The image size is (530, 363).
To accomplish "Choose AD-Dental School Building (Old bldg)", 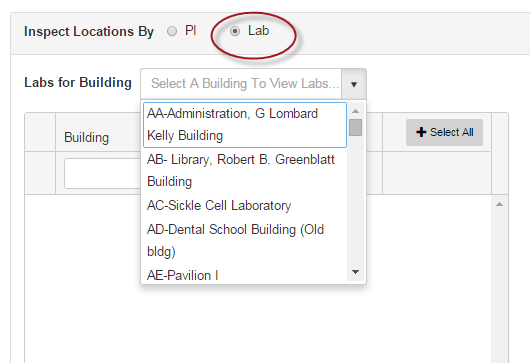I will pyautogui.click(x=245, y=240).
